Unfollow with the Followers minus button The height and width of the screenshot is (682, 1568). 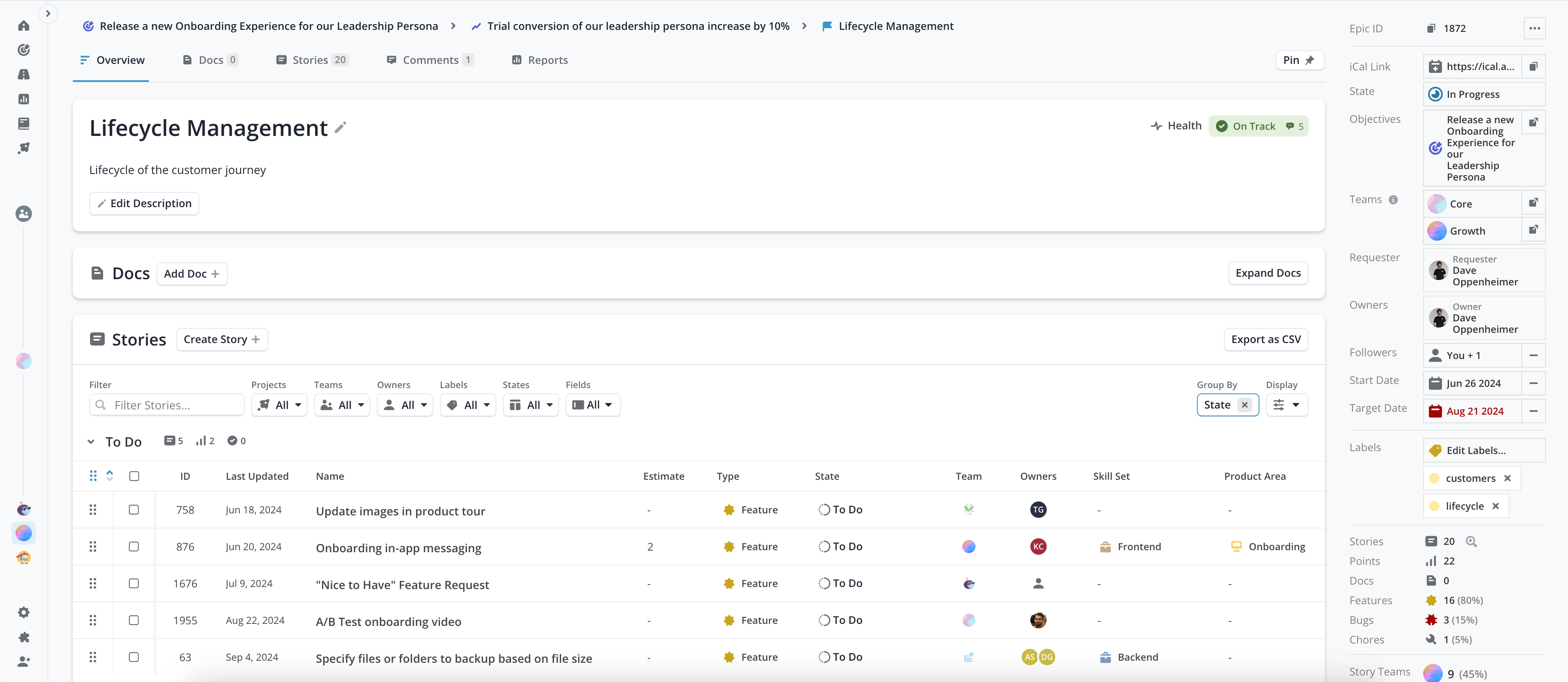click(x=1533, y=355)
